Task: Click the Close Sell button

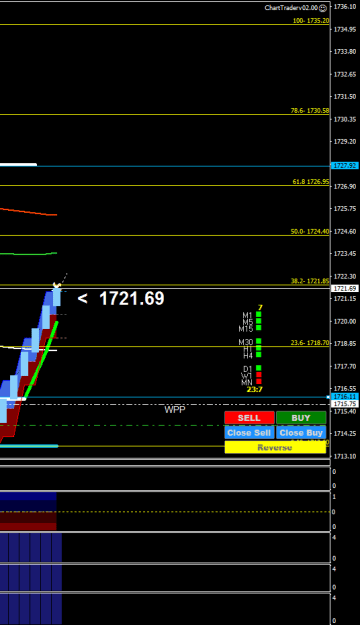Action: click(x=249, y=432)
